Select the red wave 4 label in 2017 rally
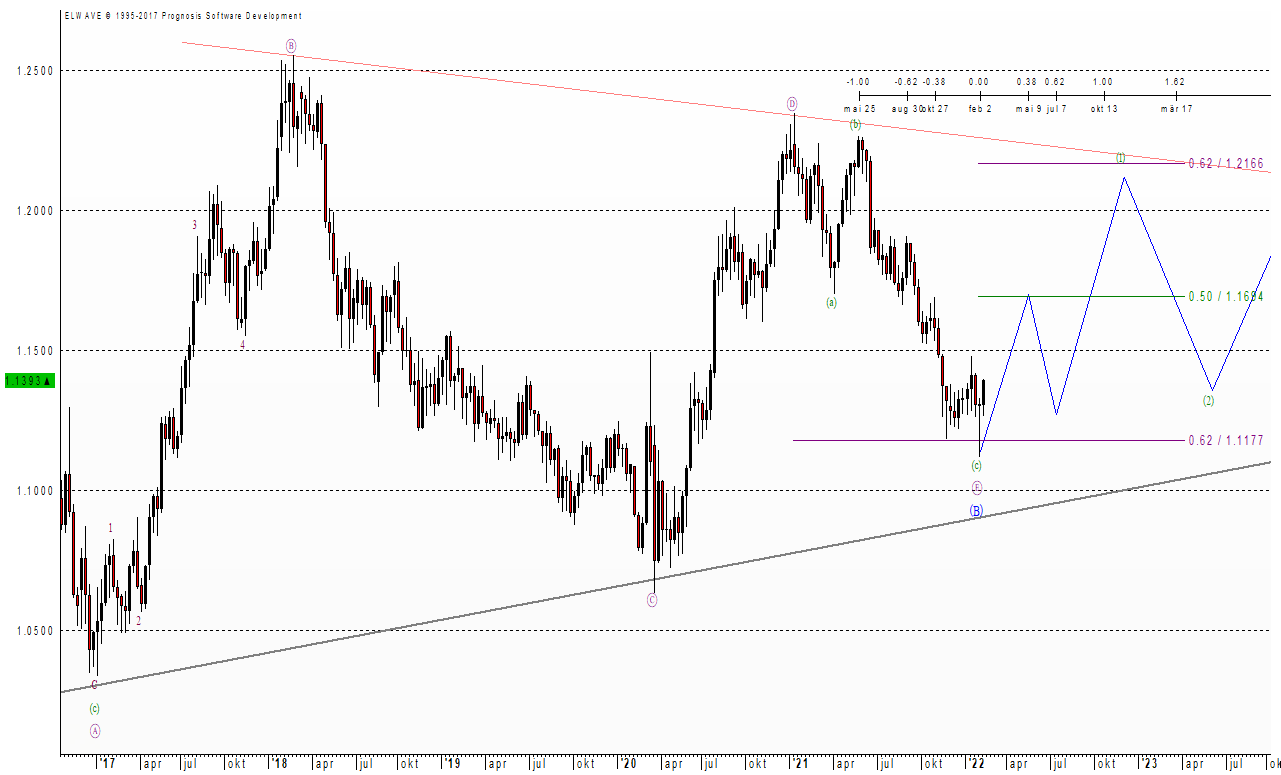Screen dimensions: 1281x775 (242, 345)
